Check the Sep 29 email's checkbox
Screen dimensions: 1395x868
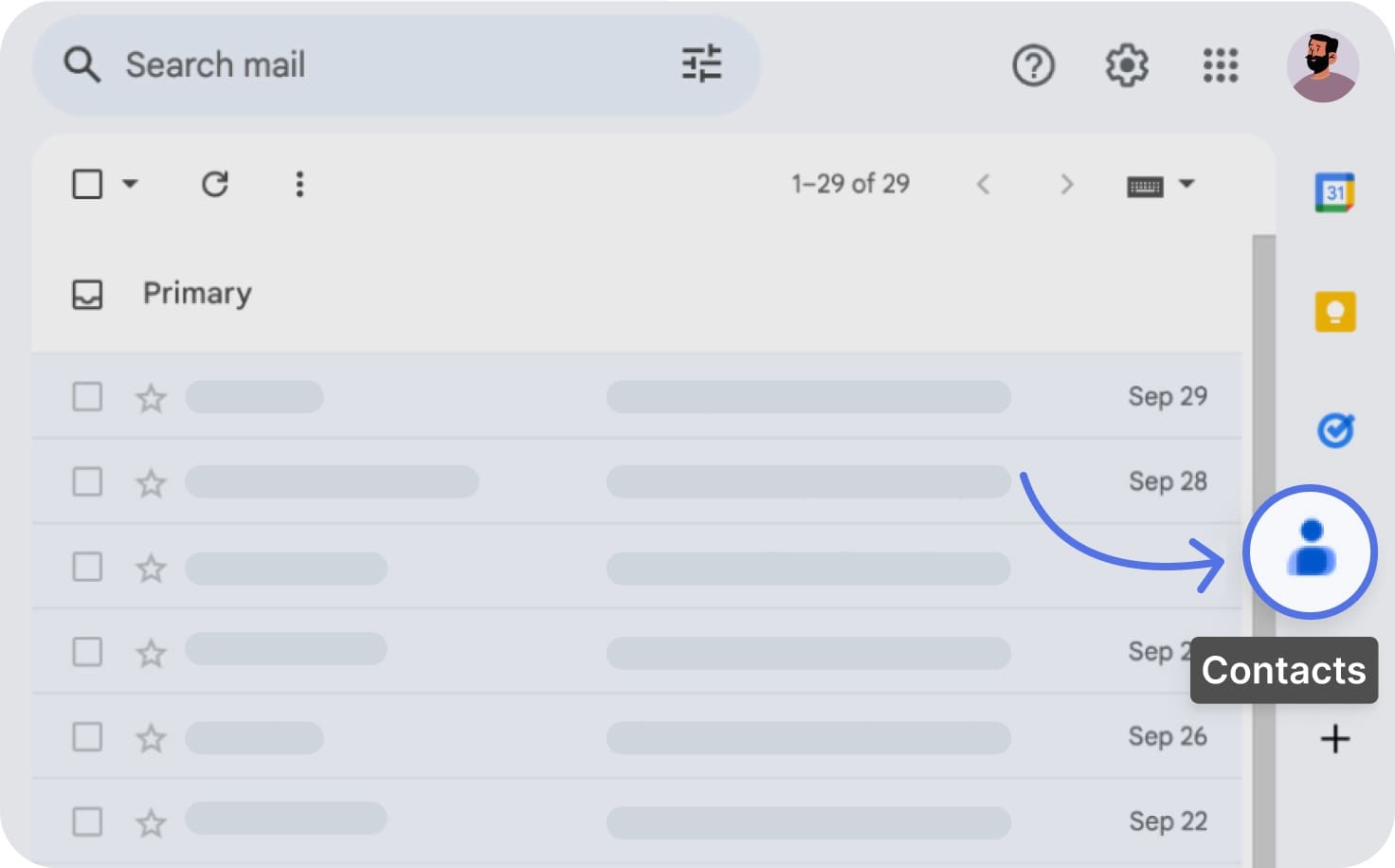[86, 397]
